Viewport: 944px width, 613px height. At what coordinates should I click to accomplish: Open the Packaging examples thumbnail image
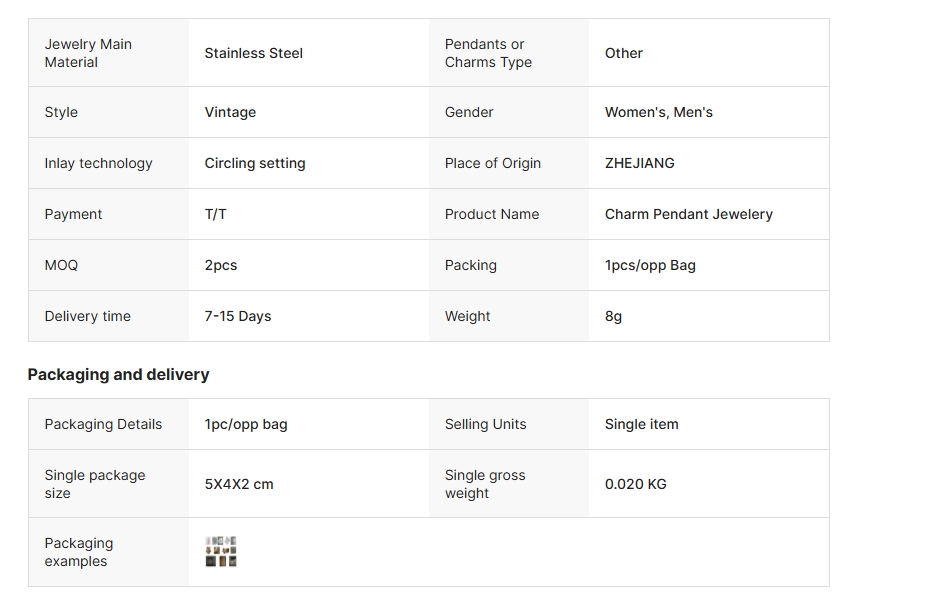221,552
